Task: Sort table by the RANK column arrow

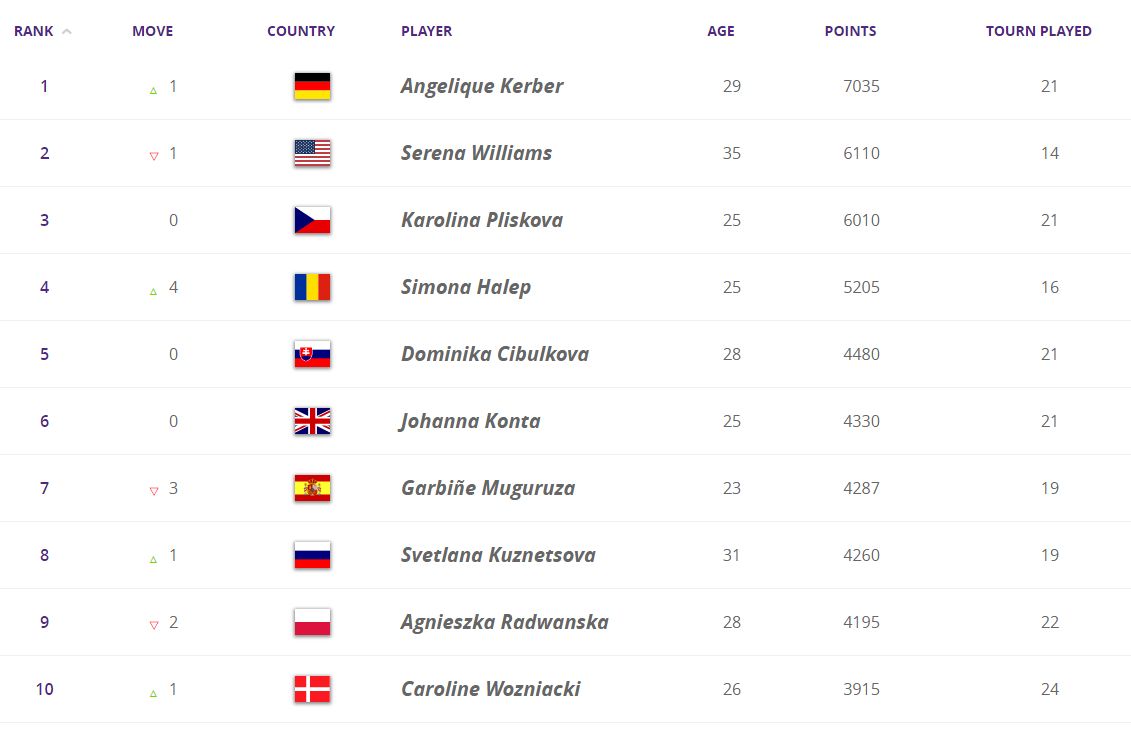Action: (67, 31)
